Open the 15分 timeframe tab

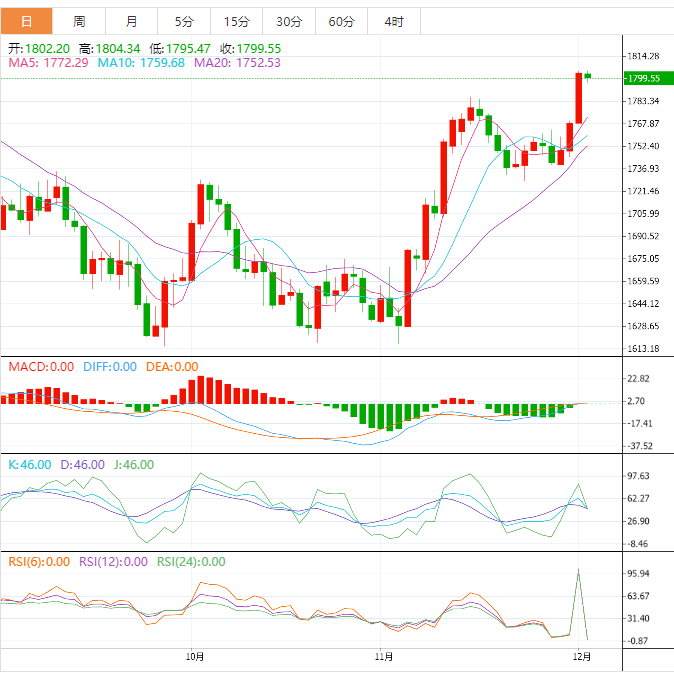(x=236, y=21)
